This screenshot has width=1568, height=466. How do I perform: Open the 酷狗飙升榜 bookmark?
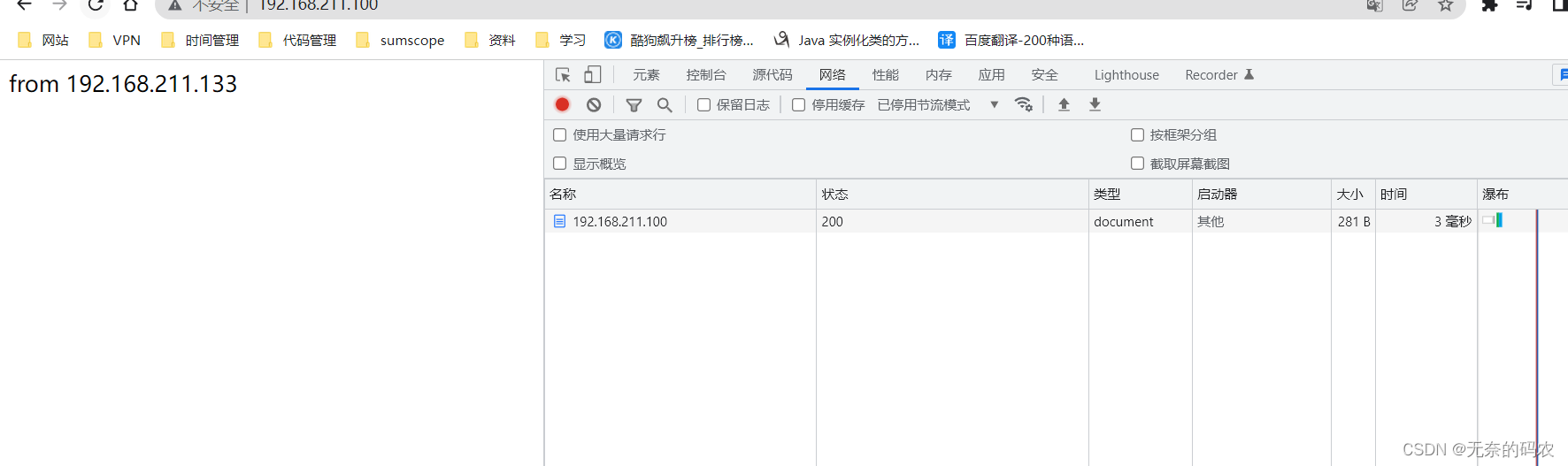(680, 40)
